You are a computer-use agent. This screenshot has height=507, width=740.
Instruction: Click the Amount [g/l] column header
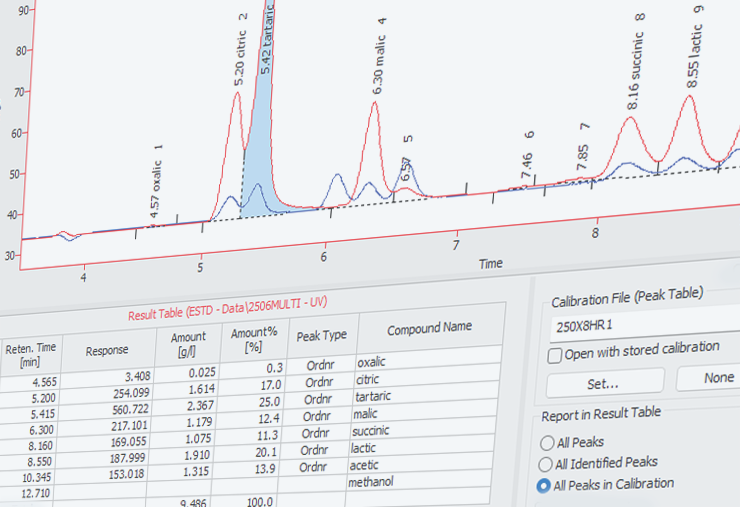(x=188, y=344)
